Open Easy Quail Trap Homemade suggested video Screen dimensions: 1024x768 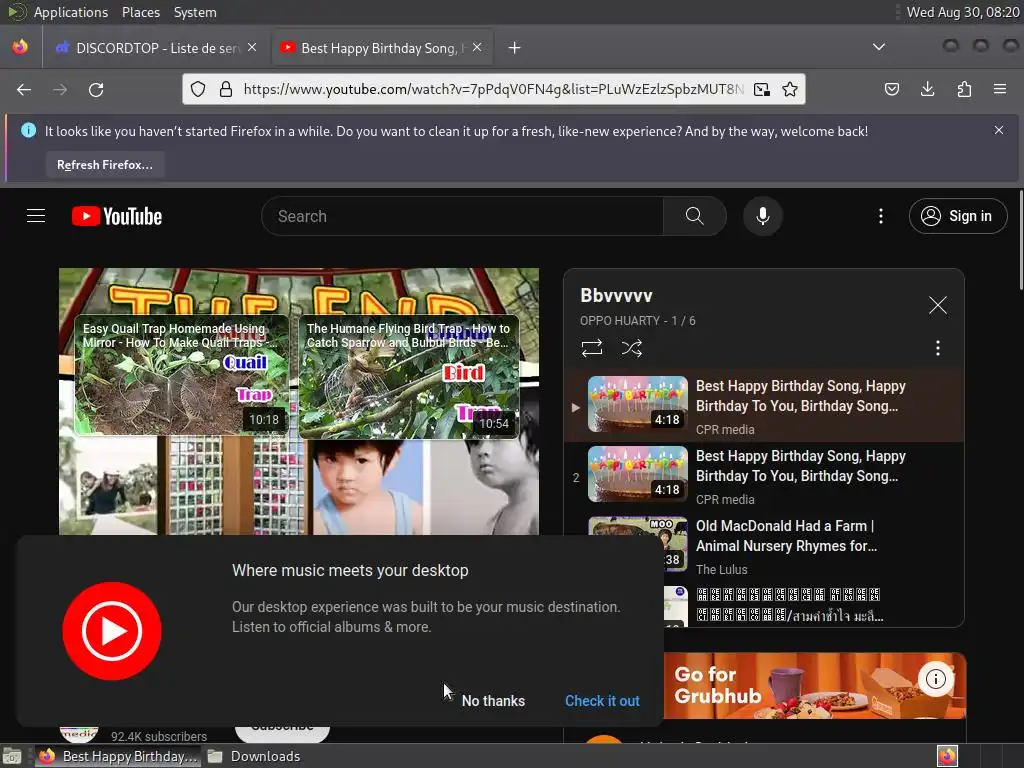pyautogui.click(x=182, y=376)
